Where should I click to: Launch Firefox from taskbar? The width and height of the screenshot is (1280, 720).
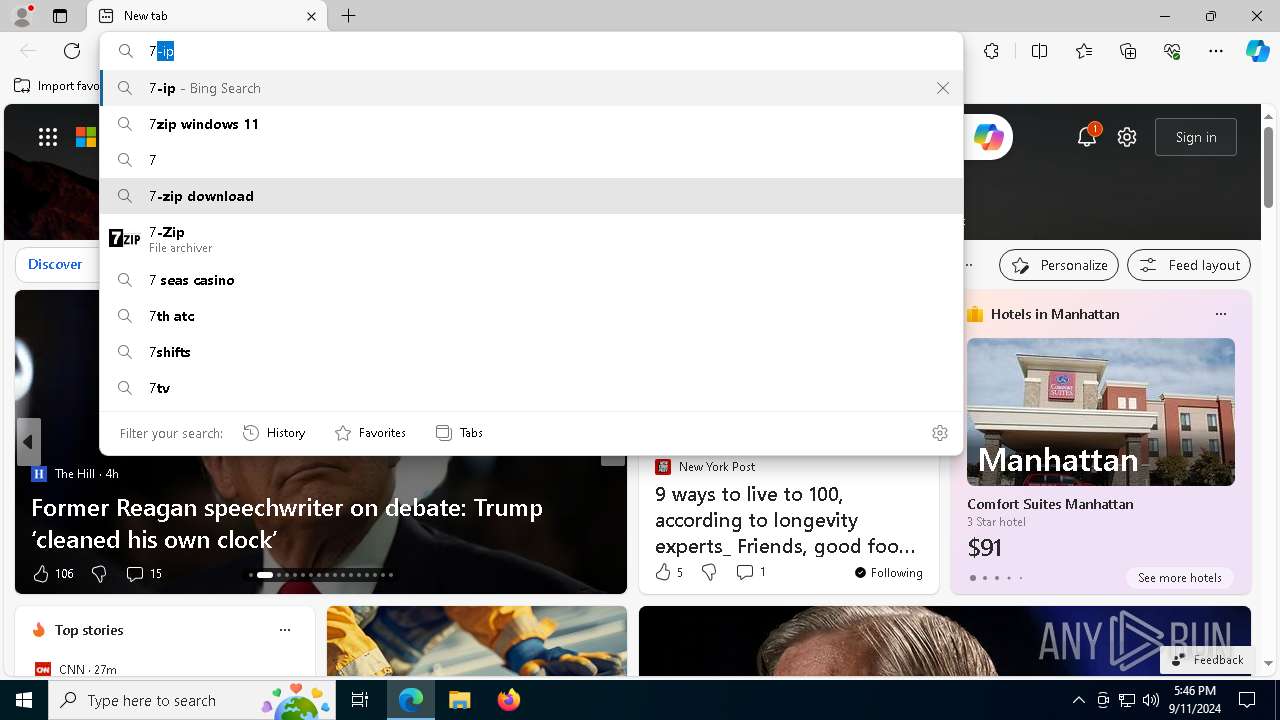[x=508, y=700]
